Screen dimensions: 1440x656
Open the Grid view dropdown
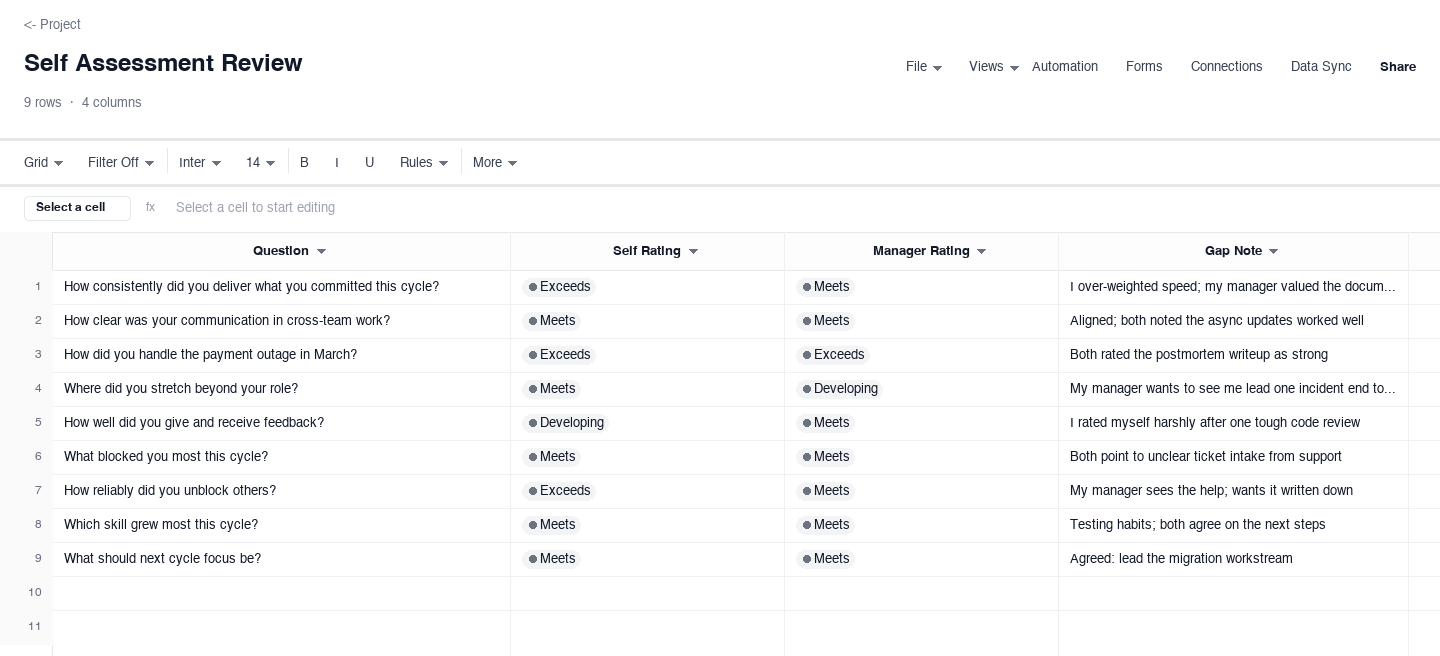(44, 163)
